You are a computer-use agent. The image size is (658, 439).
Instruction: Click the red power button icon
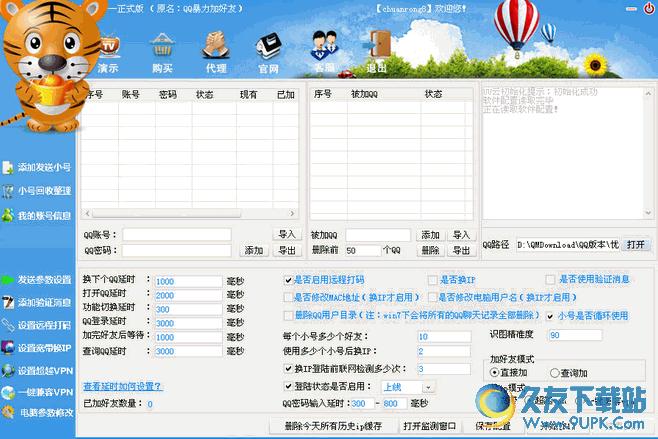coord(649,9)
